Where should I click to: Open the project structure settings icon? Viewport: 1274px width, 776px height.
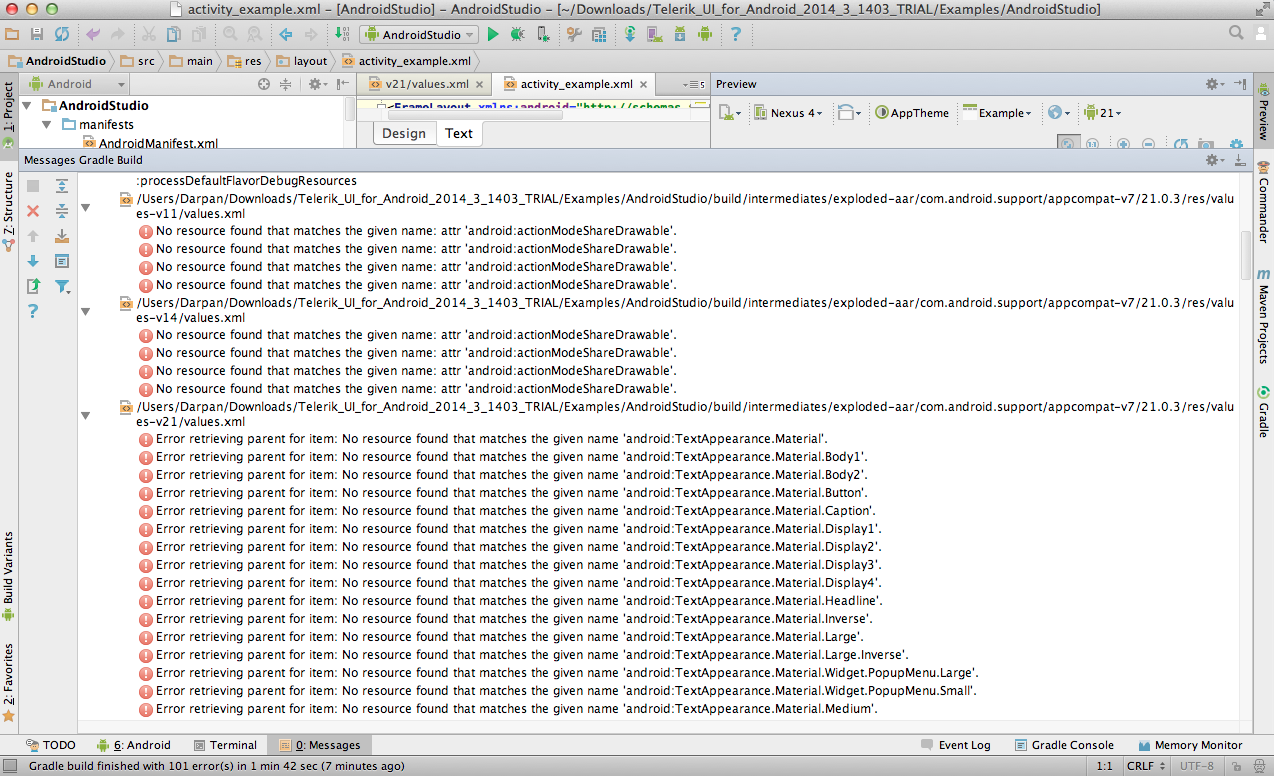pyautogui.click(x=598, y=34)
